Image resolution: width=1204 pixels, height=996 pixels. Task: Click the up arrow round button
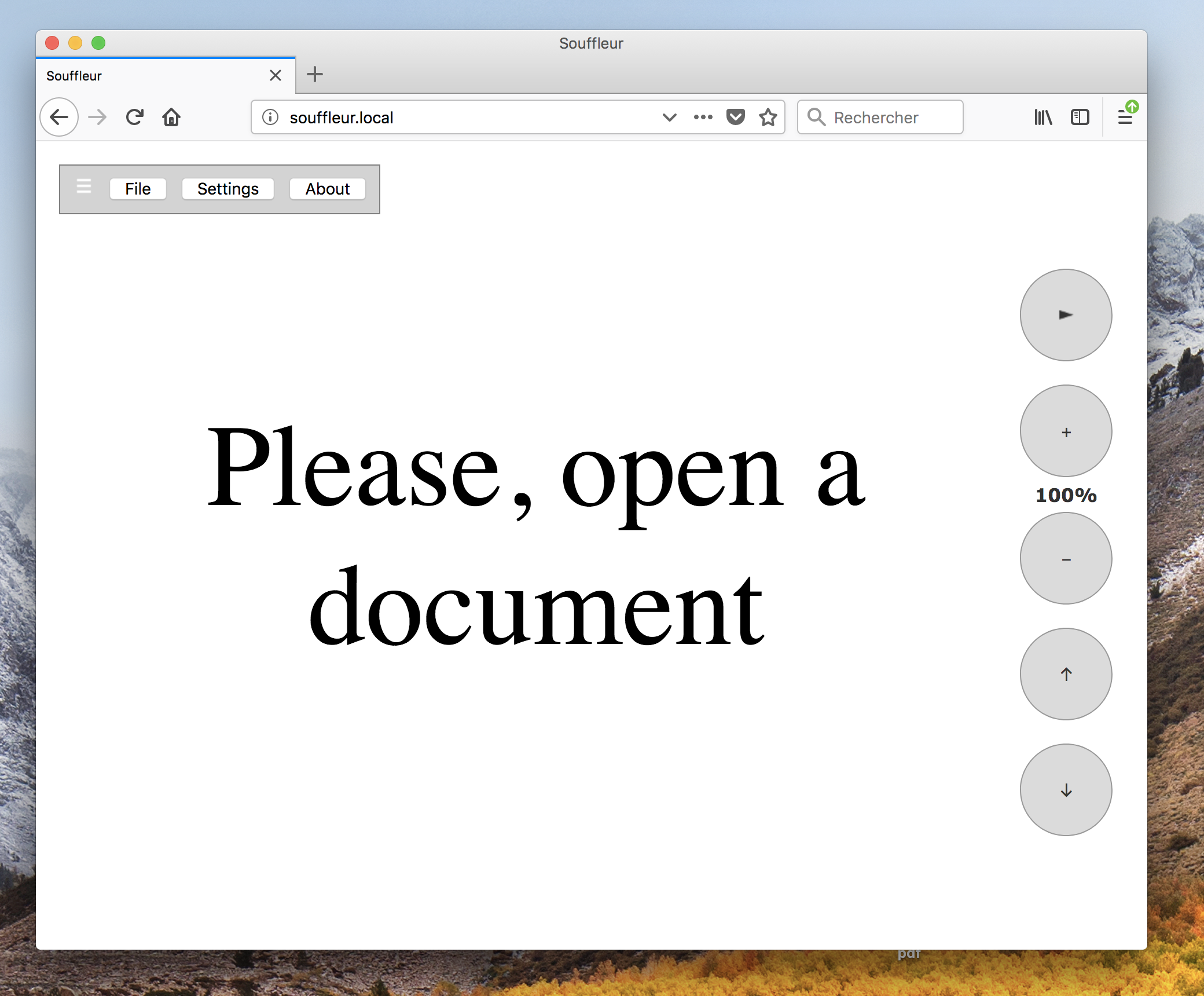tap(1066, 674)
